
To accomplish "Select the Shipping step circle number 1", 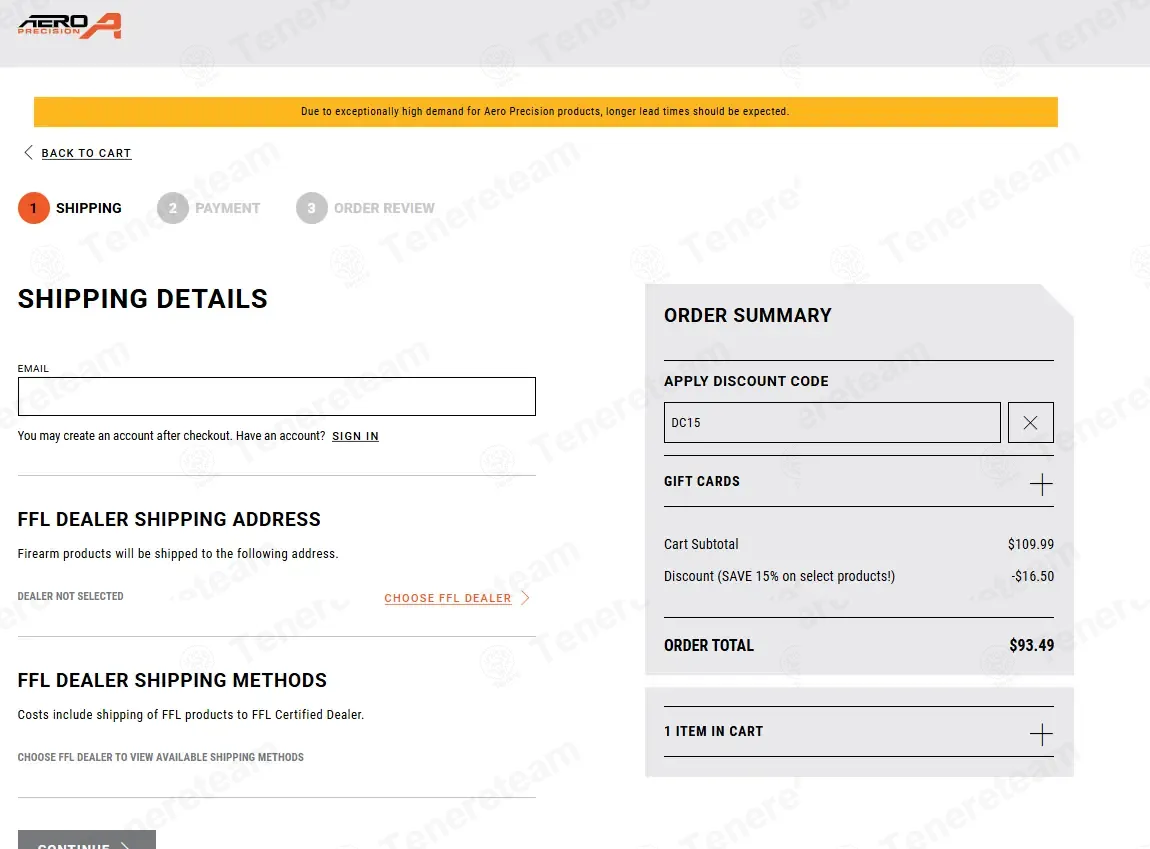I will click(34, 208).
